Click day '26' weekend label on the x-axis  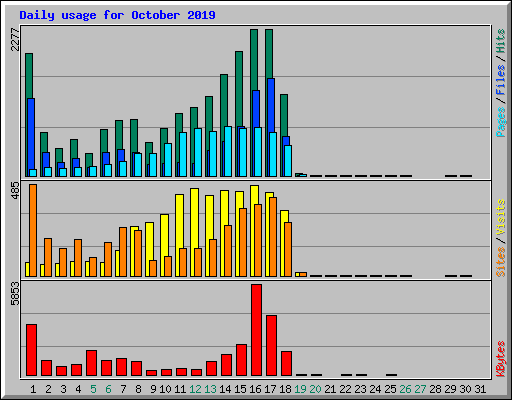(405, 389)
